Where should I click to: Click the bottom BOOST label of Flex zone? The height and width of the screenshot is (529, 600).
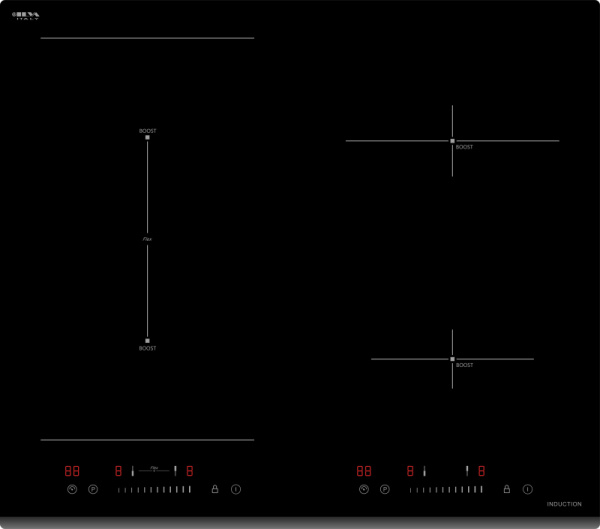[x=147, y=348]
